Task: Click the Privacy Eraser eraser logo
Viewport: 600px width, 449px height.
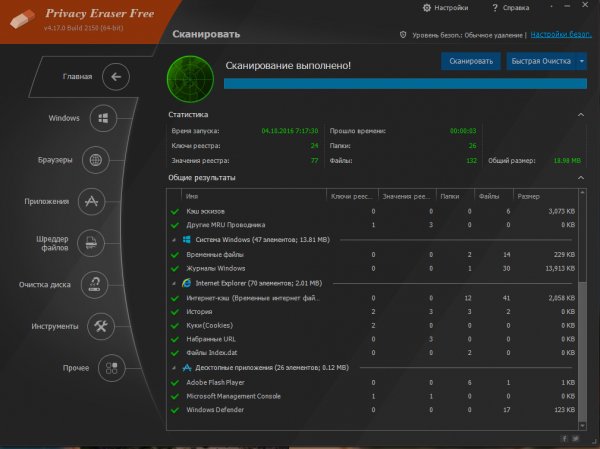Action: coord(22,19)
